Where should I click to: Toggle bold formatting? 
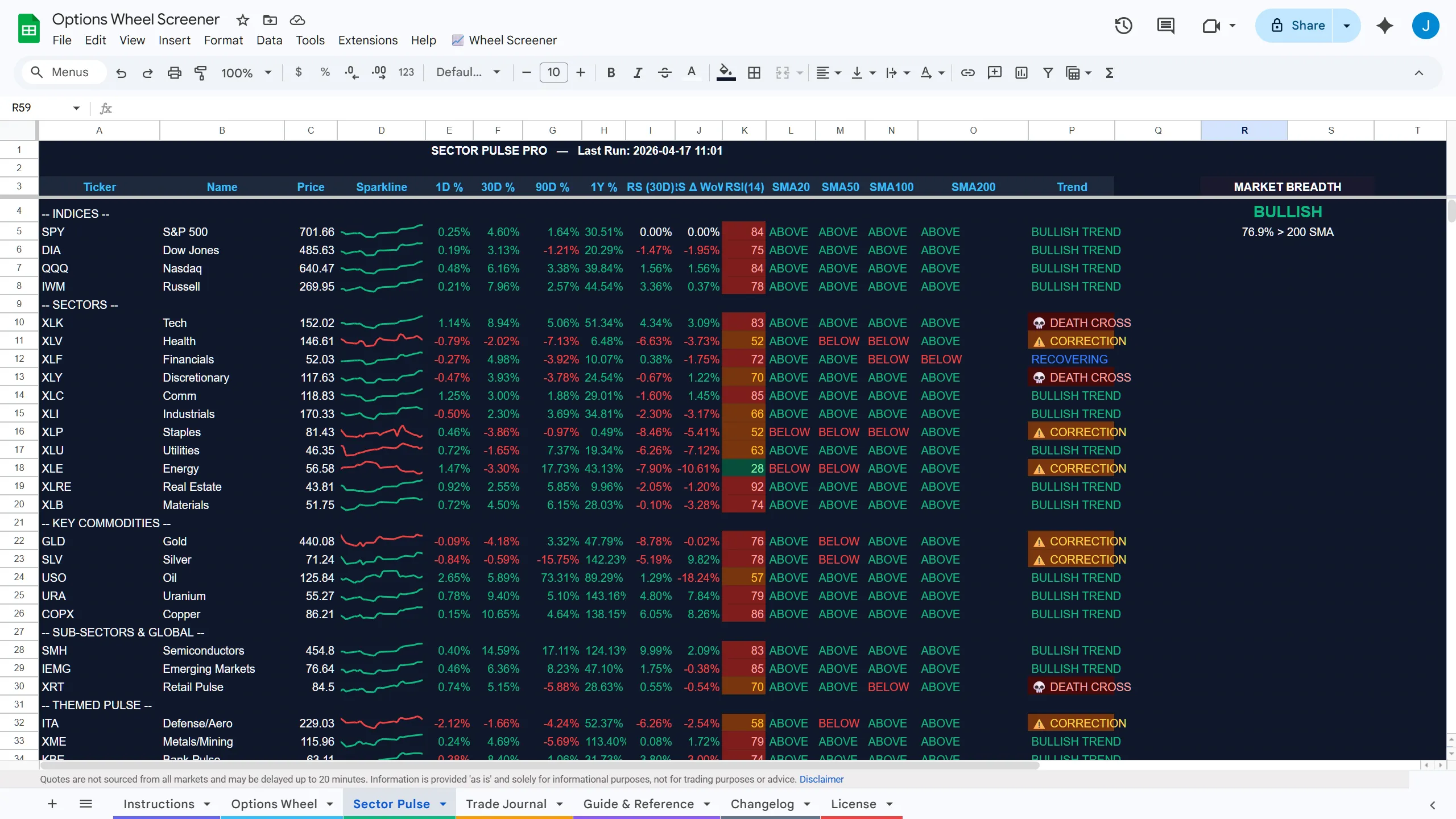point(611,73)
